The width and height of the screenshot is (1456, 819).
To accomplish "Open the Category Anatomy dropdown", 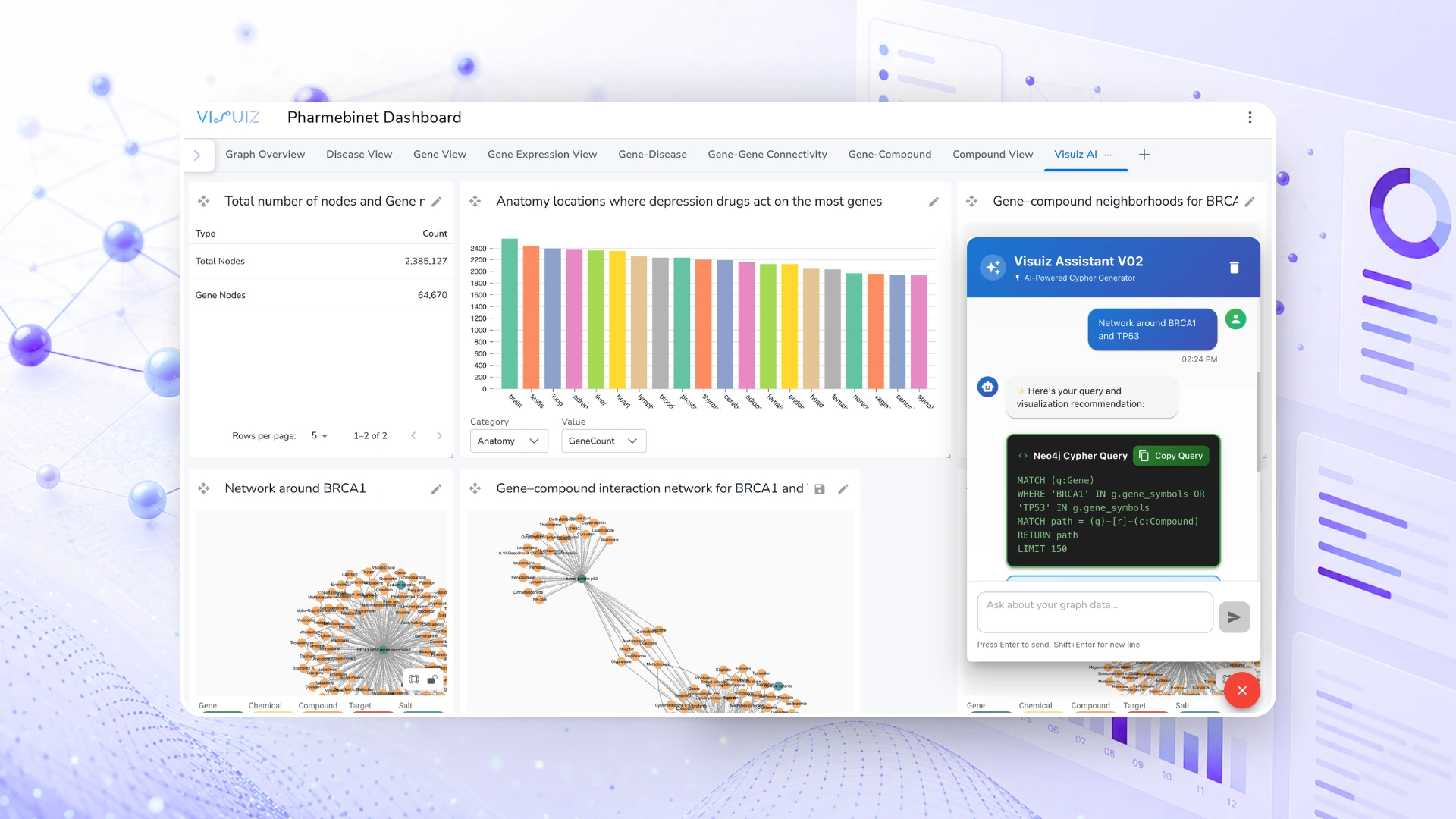I will (509, 441).
